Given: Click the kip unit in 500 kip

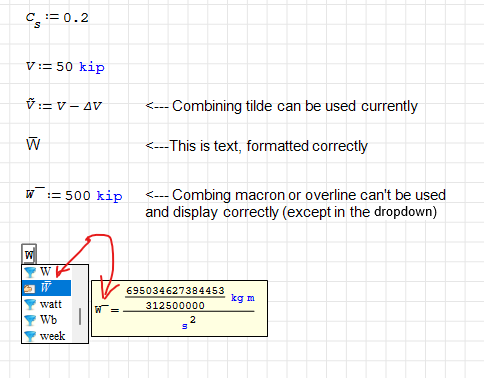Looking at the screenshot, I should point(109,196).
